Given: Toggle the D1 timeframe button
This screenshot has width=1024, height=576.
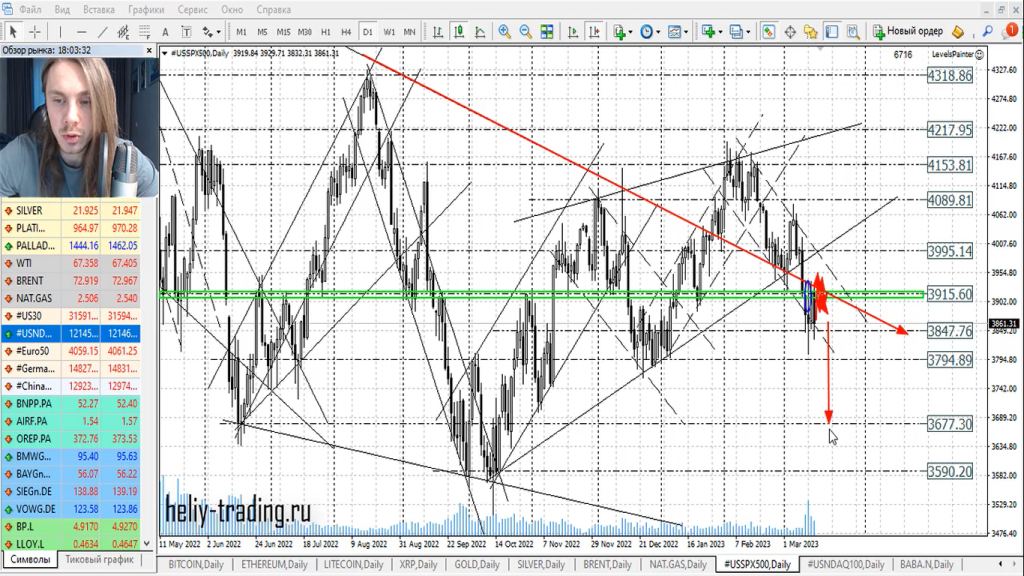Looking at the screenshot, I should 368,32.
